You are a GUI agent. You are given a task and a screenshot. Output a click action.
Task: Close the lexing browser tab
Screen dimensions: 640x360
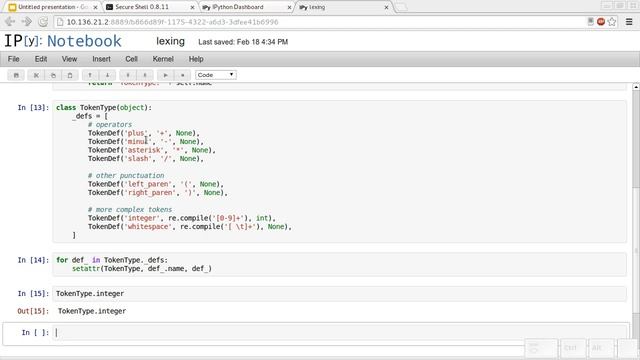pos(386,7)
